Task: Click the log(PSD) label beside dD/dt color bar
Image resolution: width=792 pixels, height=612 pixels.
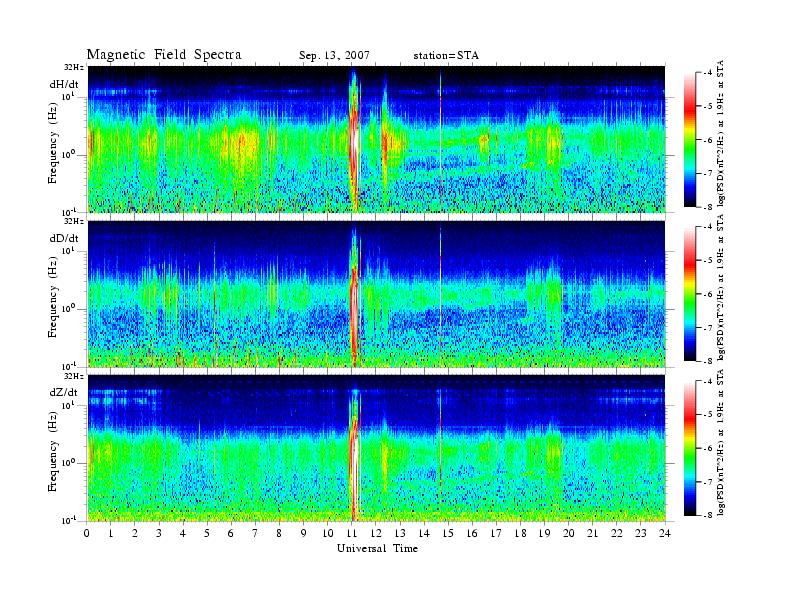Action: point(720,287)
